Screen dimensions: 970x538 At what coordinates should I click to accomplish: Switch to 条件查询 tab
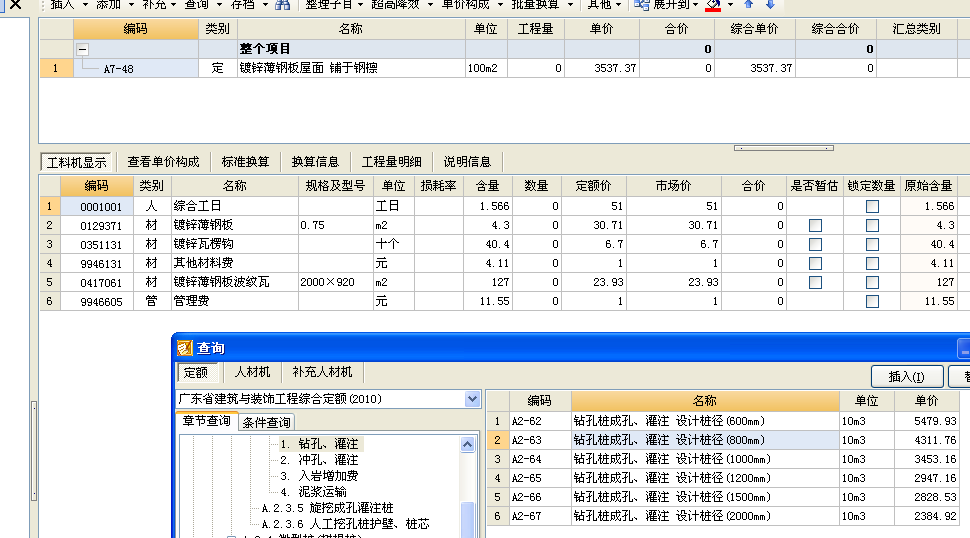[x=266, y=422]
